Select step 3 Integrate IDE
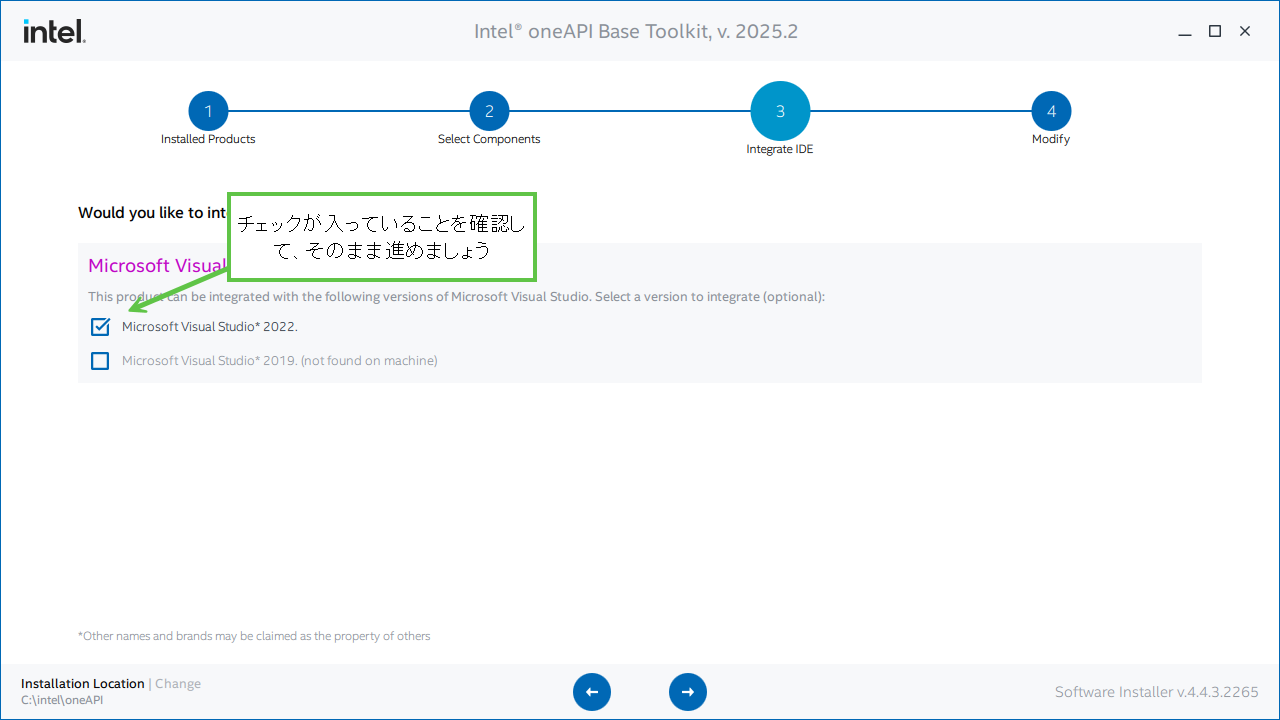 (x=780, y=111)
